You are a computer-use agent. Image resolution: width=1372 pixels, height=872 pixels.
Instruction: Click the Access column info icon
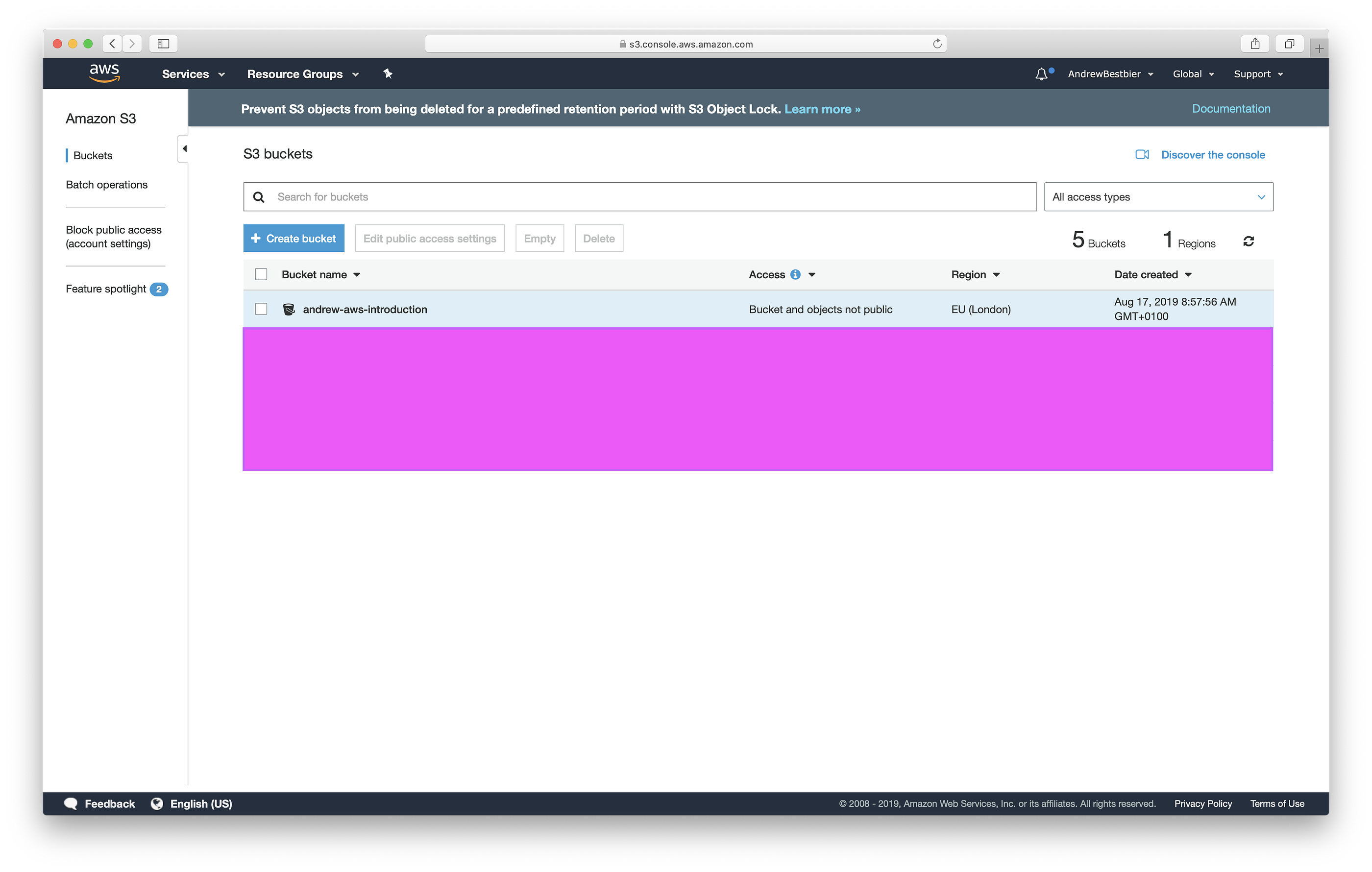(x=796, y=274)
